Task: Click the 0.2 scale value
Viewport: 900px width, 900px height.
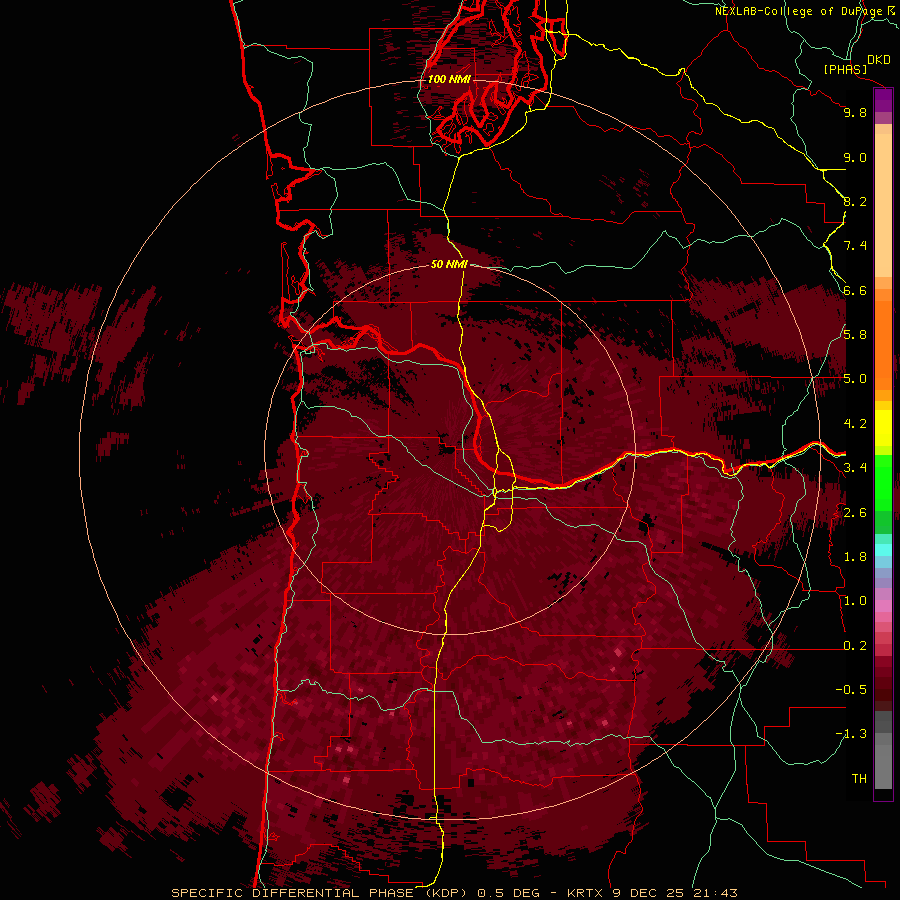Action: tap(855, 646)
